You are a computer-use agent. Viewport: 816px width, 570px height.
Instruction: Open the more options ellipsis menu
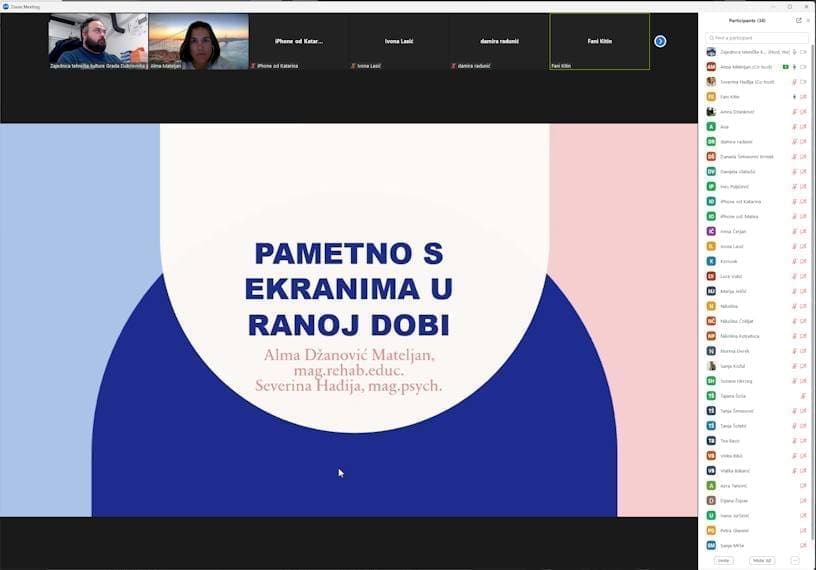[x=795, y=560]
